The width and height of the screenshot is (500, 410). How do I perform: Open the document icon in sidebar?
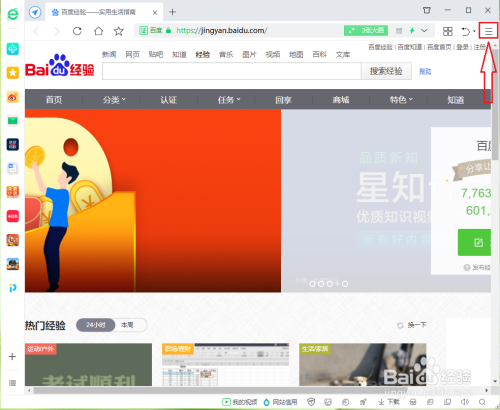point(13,168)
